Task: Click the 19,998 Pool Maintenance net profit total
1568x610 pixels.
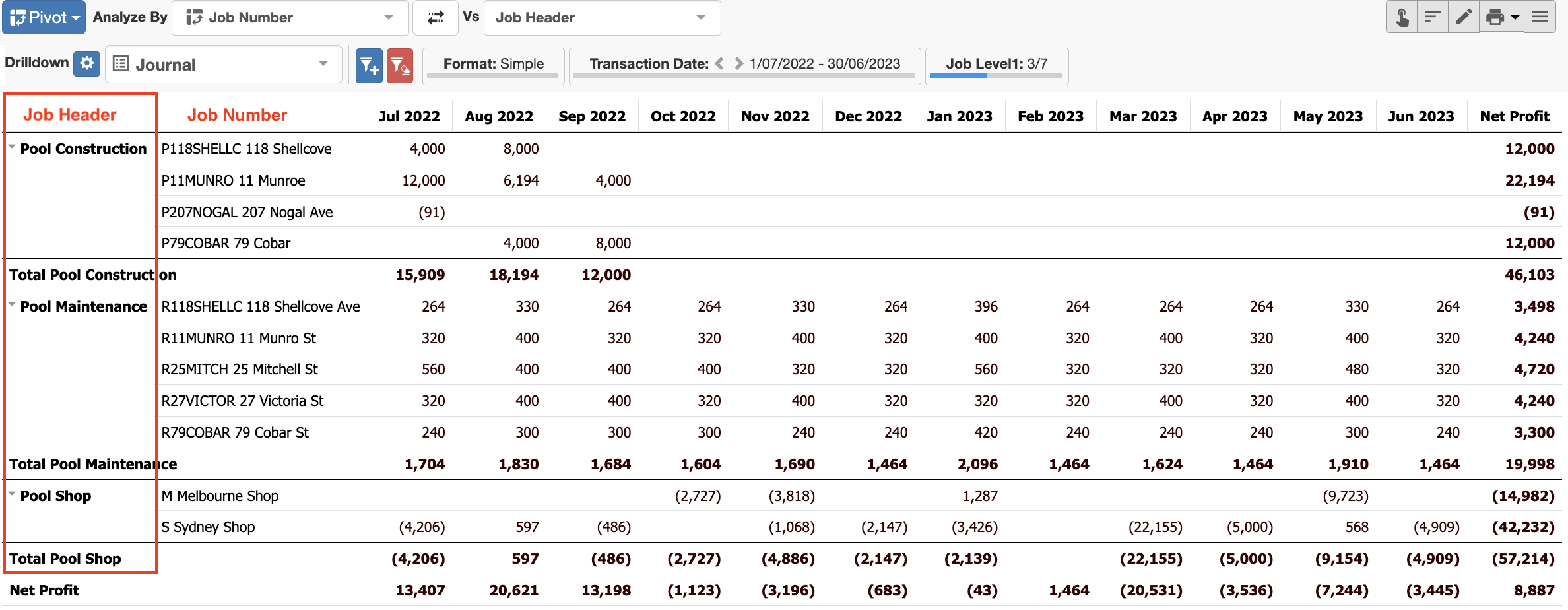Action: (1530, 464)
